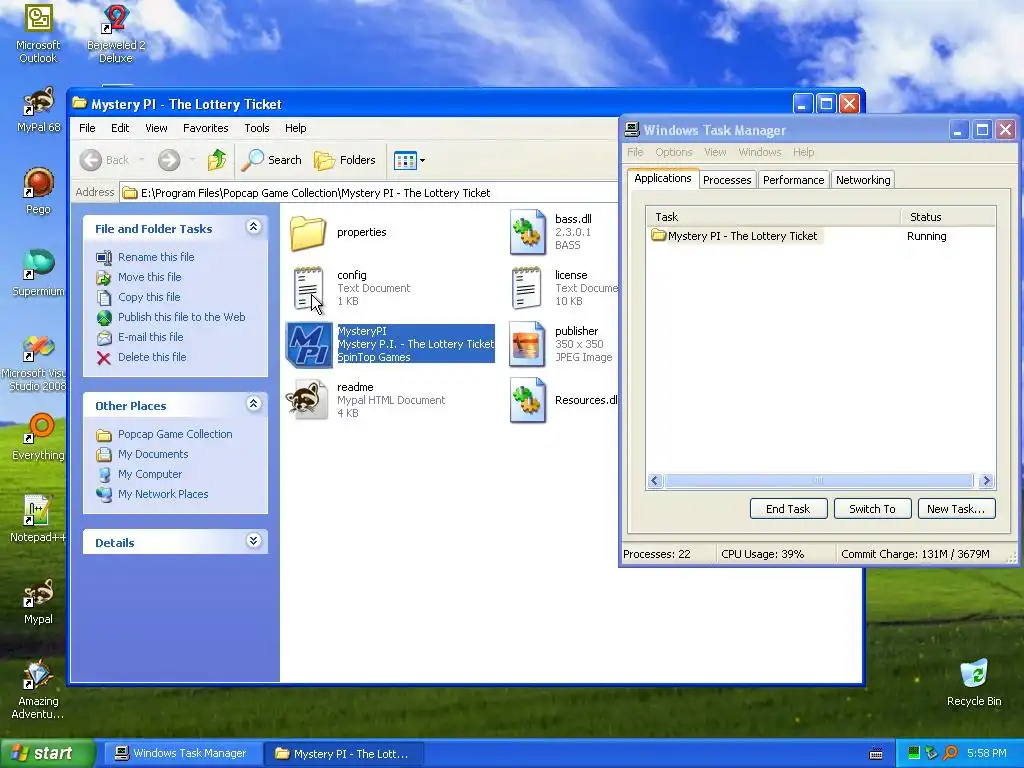1024x768 pixels.
Task: Toggle the Folders pane button
Action: [344, 160]
